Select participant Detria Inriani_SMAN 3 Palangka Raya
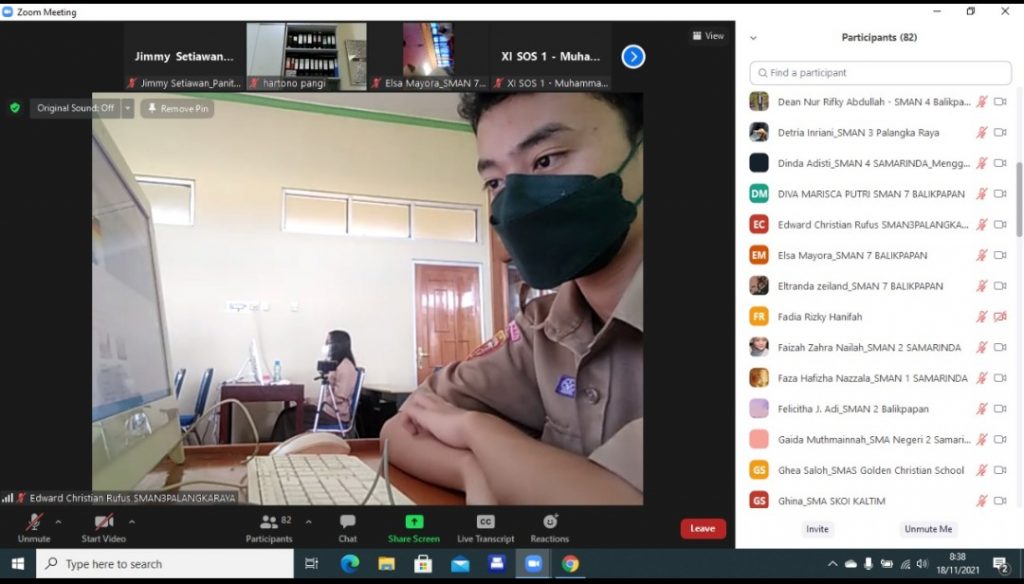This screenshot has width=1024, height=584. (x=879, y=133)
